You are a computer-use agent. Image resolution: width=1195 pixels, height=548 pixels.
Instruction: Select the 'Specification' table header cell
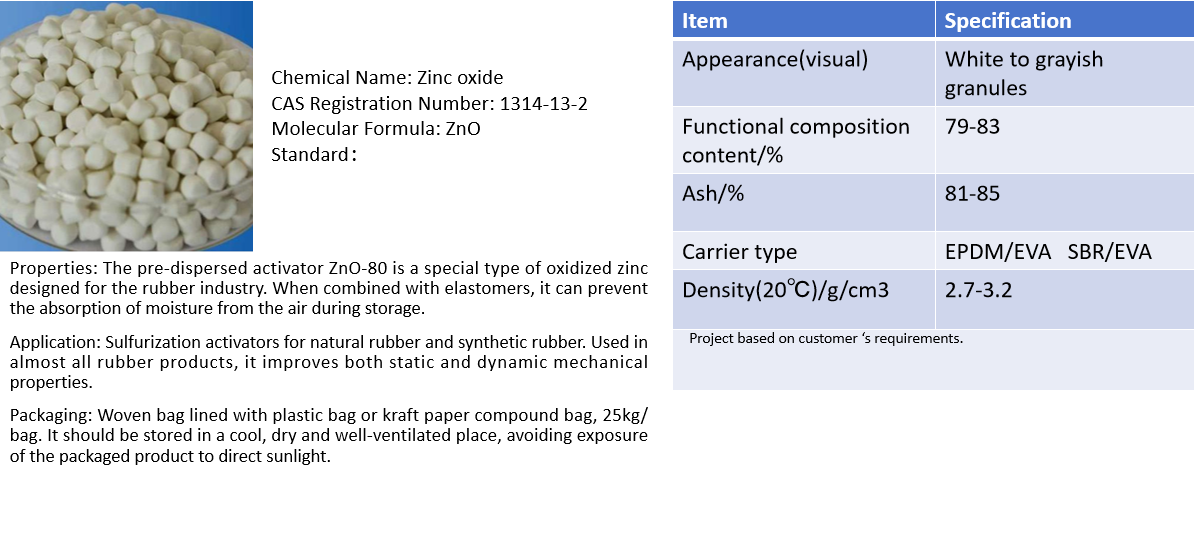(1007, 21)
